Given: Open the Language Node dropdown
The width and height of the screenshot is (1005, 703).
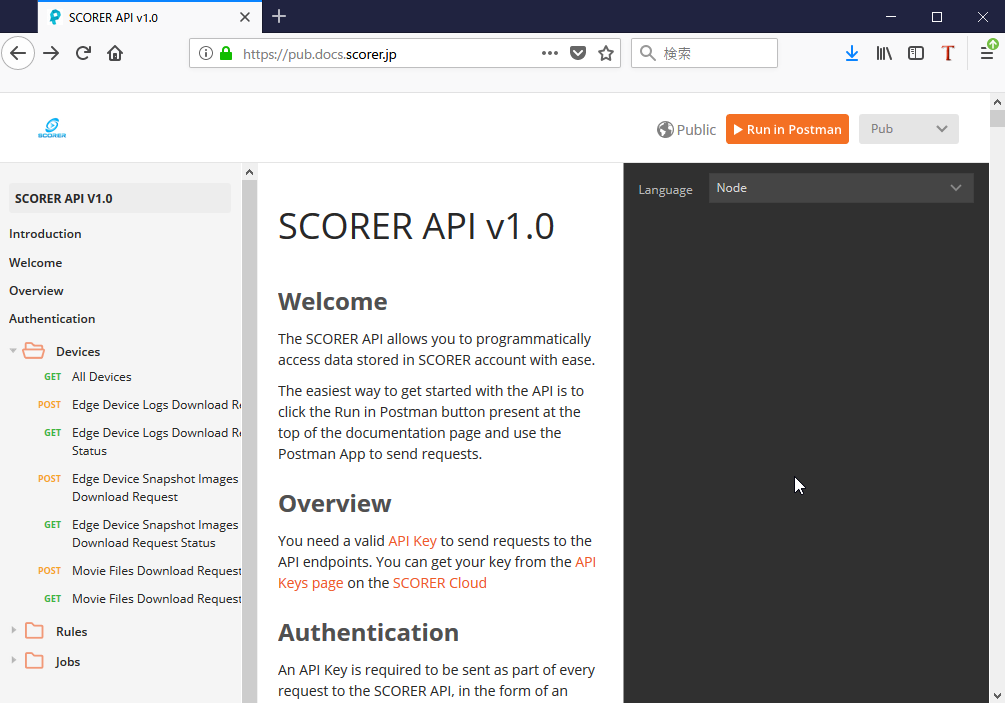Looking at the screenshot, I should click(x=841, y=188).
